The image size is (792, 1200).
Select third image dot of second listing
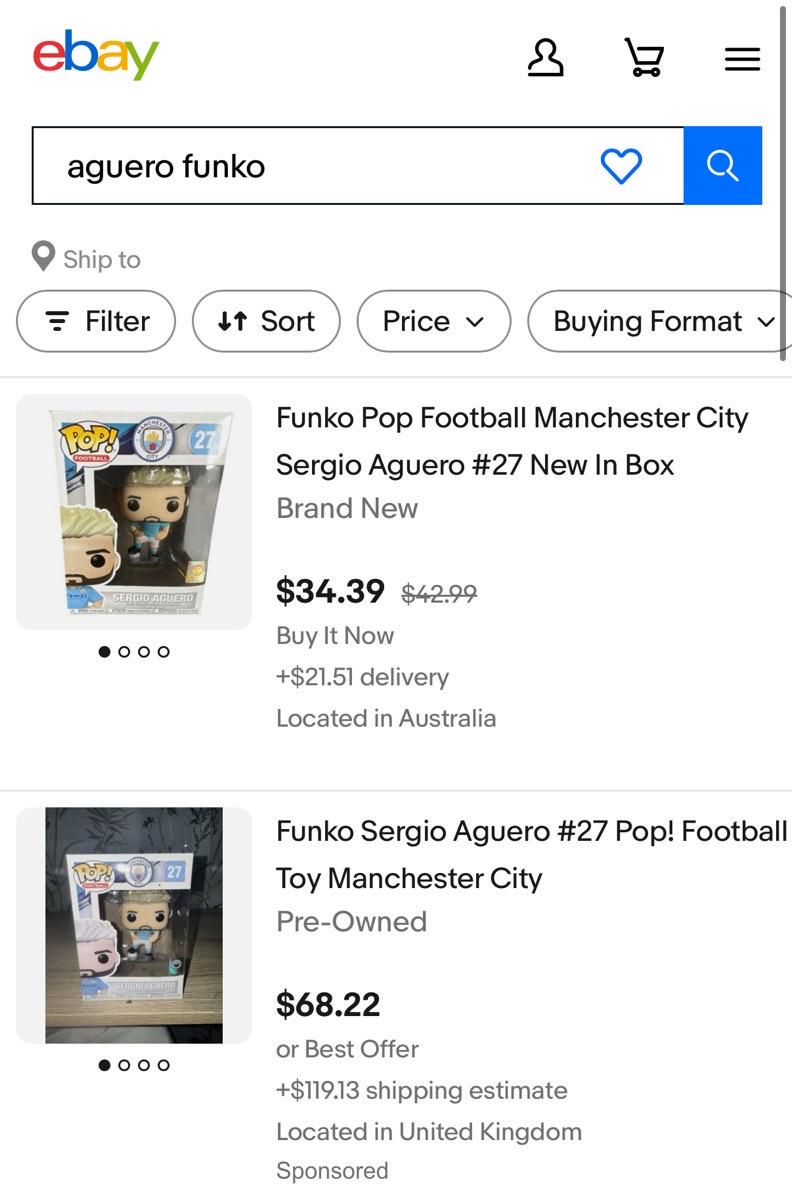144,1065
